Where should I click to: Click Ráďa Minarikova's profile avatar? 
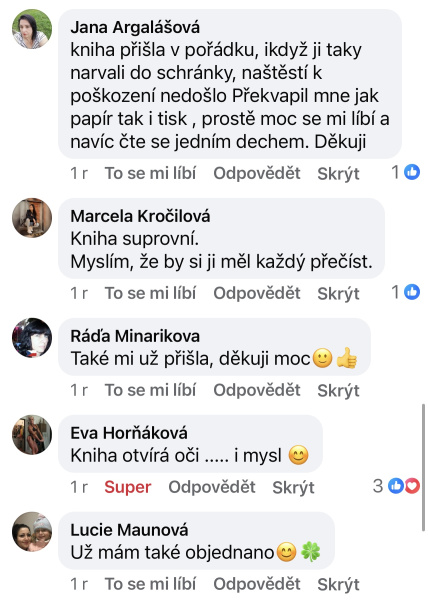coord(32,338)
